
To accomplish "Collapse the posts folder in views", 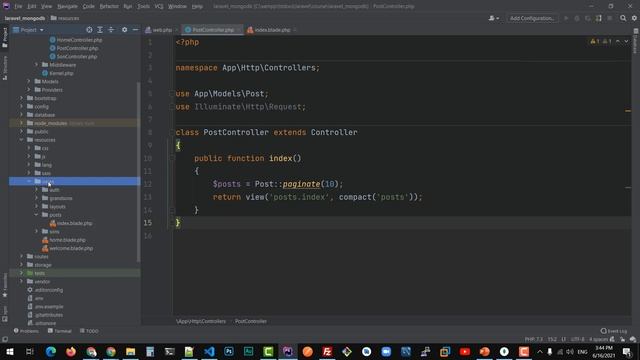I will [36, 215].
